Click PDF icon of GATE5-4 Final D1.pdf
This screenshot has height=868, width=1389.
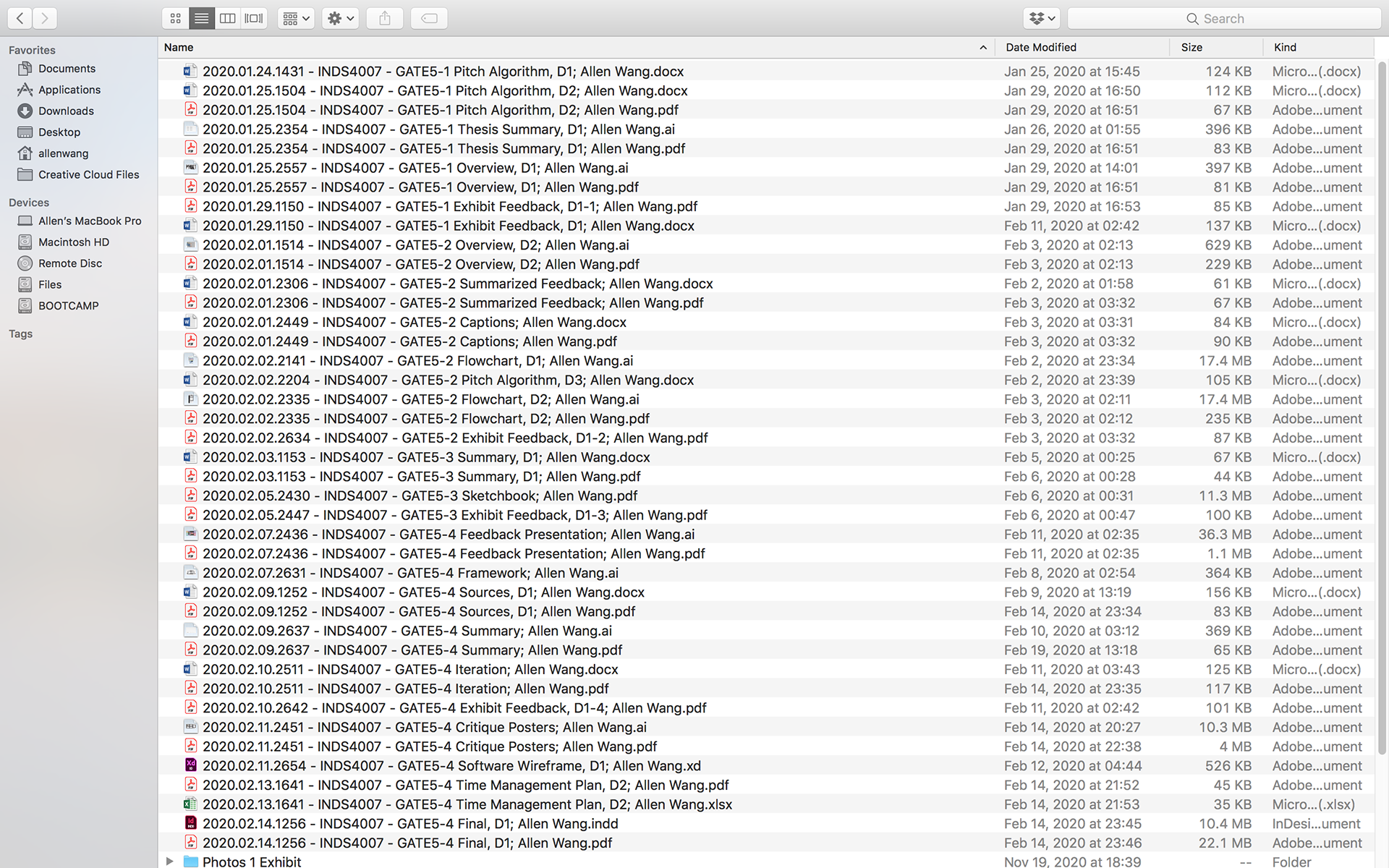pos(190,843)
